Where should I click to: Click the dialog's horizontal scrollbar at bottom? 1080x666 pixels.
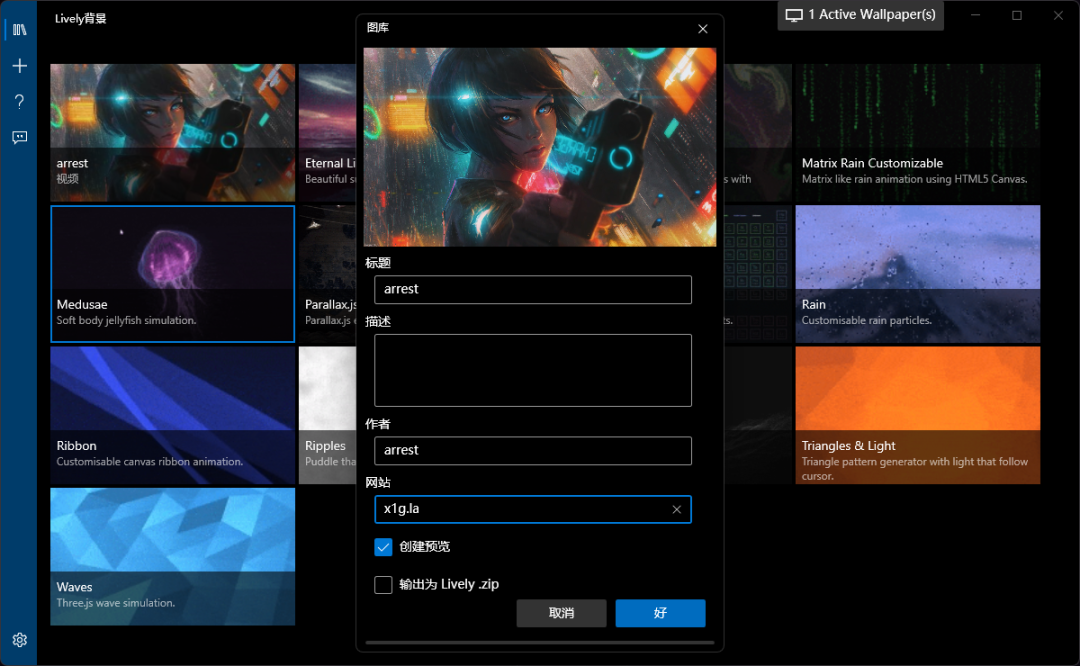(x=540, y=643)
